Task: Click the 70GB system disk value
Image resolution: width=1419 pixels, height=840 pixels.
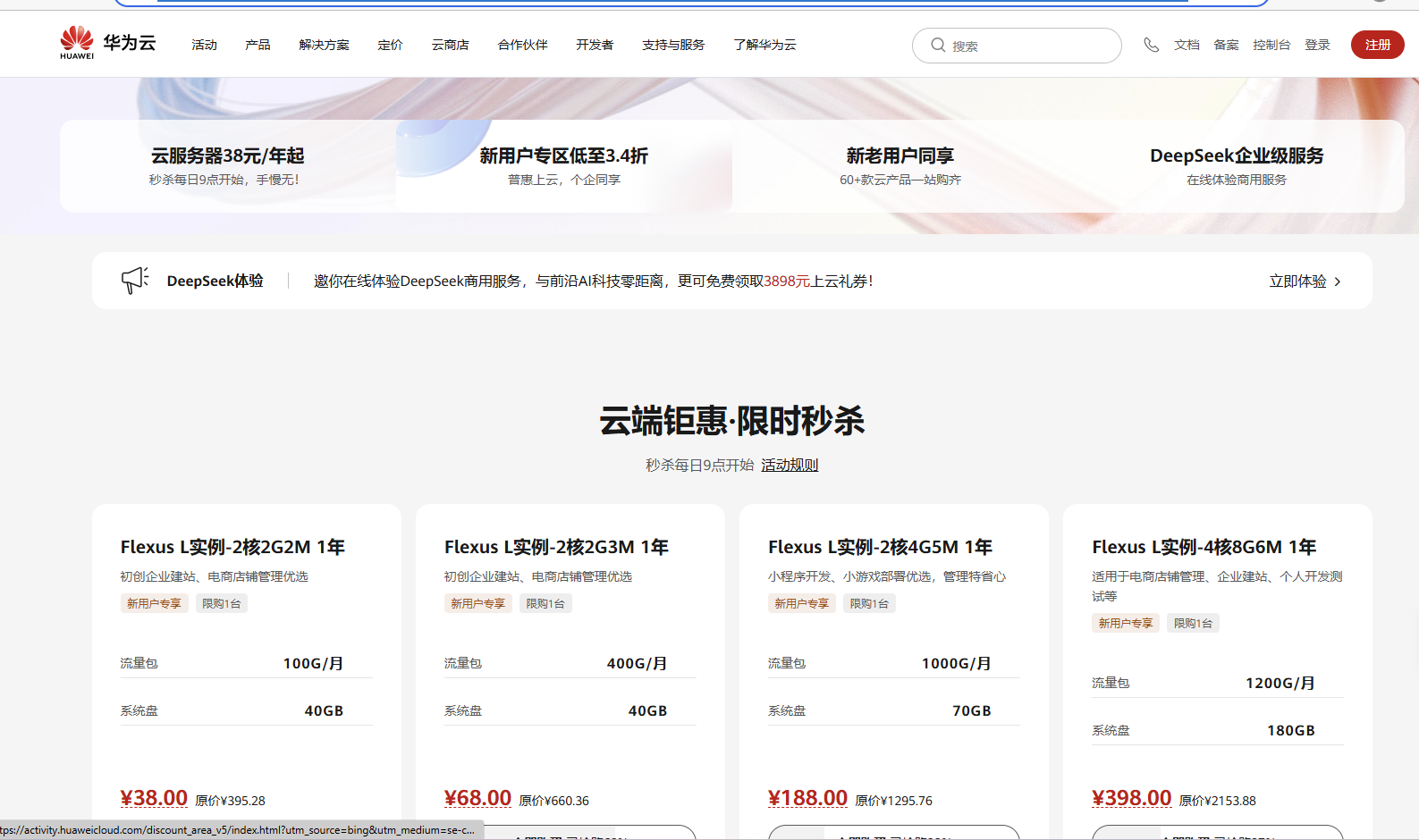Action: coord(971,710)
